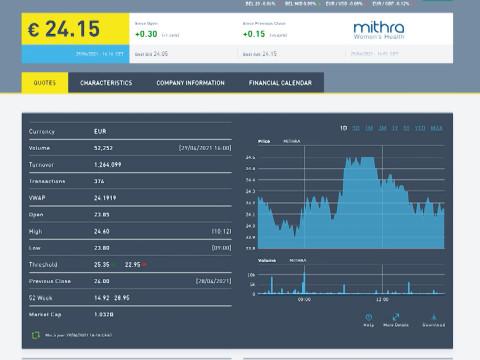Click the lower Threshold value 22.95
The image size is (480, 360).
pyautogui.click(x=133, y=264)
